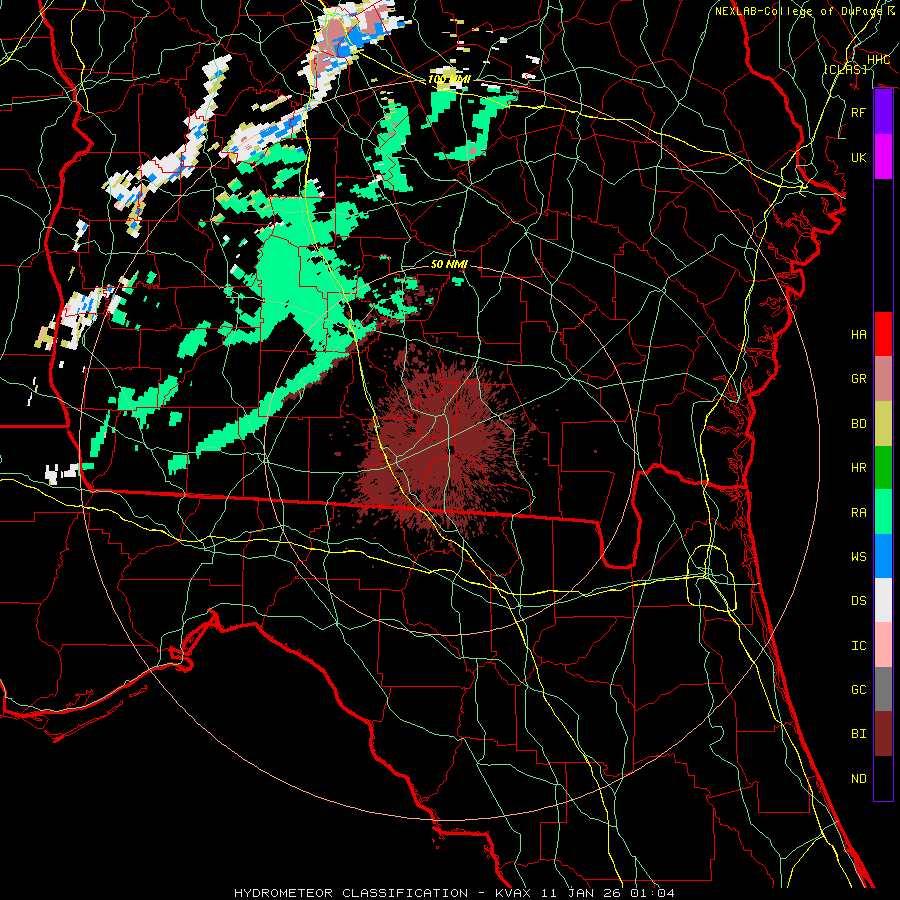Viewport: 900px width, 900px height.
Task: Click the HHC product label
Action: pyautogui.click(x=878, y=59)
